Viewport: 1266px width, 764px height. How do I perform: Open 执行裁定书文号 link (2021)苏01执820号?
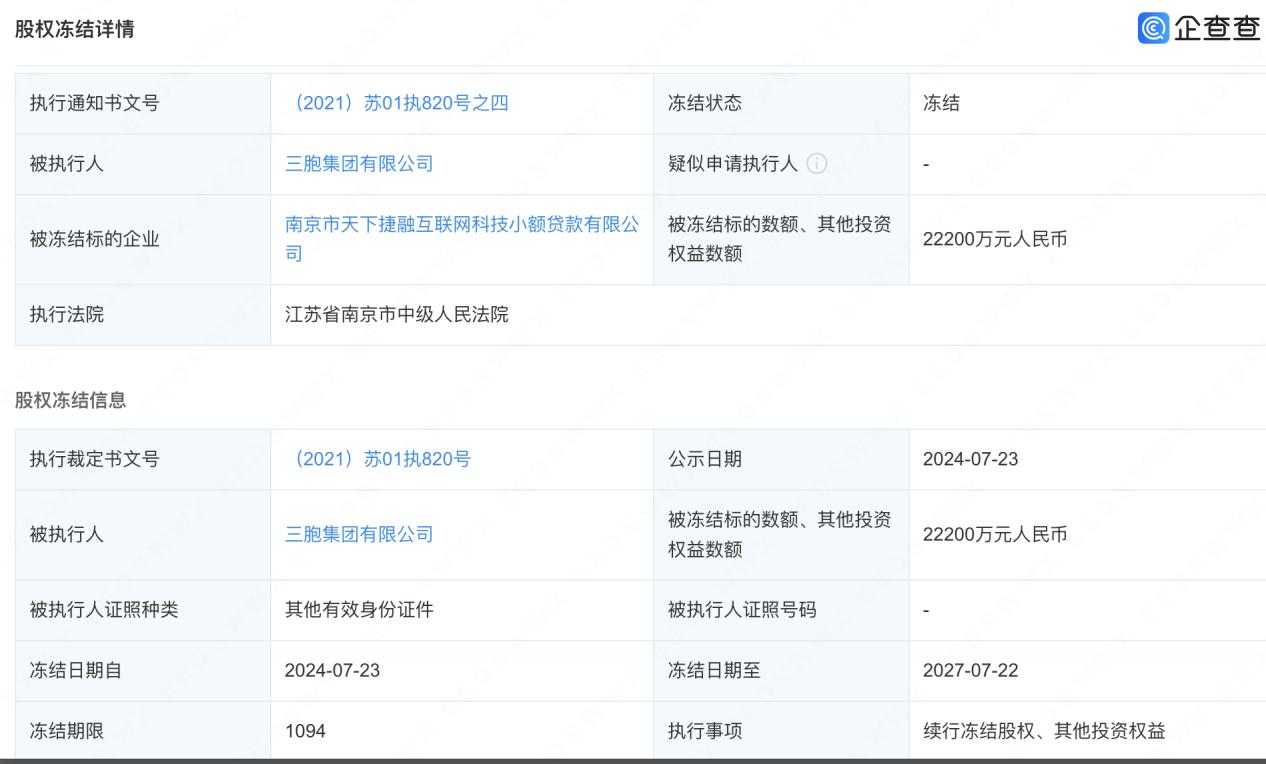pos(378,459)
